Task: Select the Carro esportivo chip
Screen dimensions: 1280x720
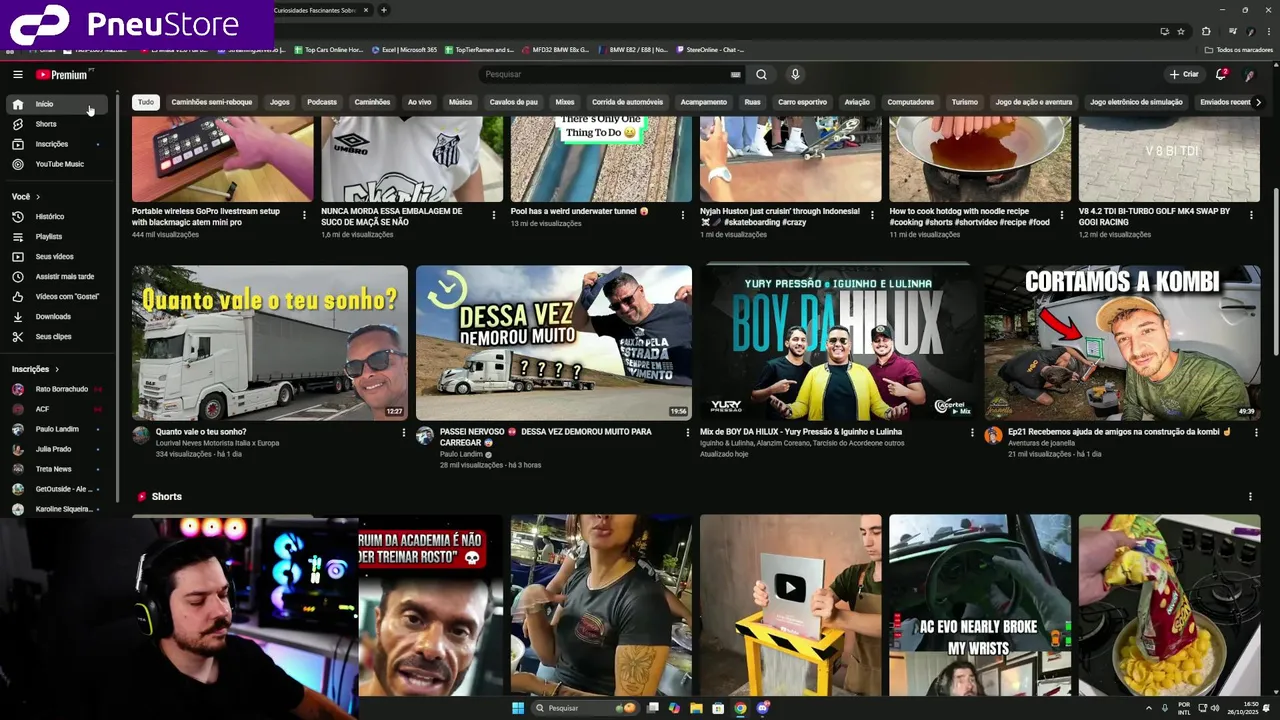Action: [802, 102]
